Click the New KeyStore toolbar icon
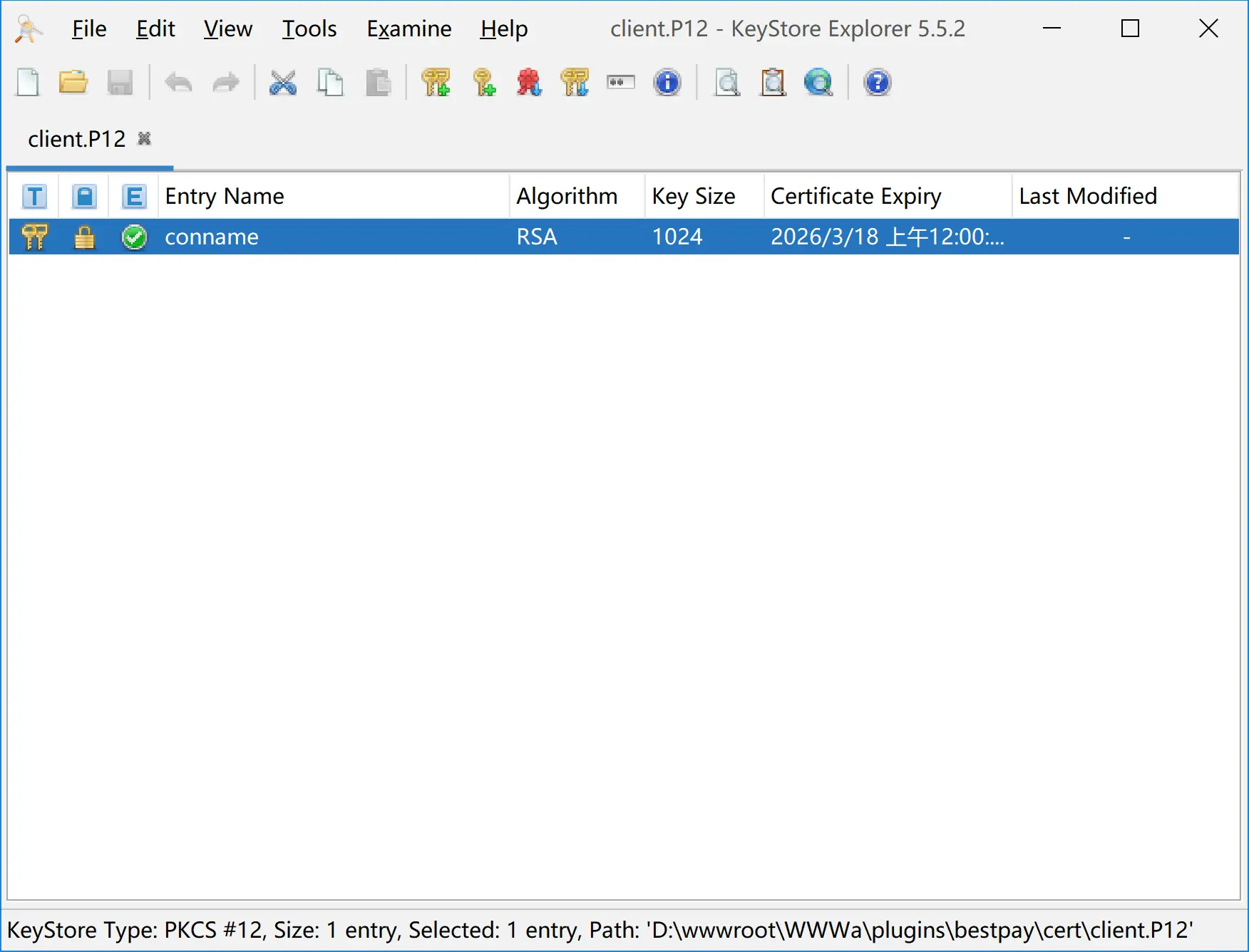The height and width of the screenshot is (952, 1249). click(x=28, y=83)
